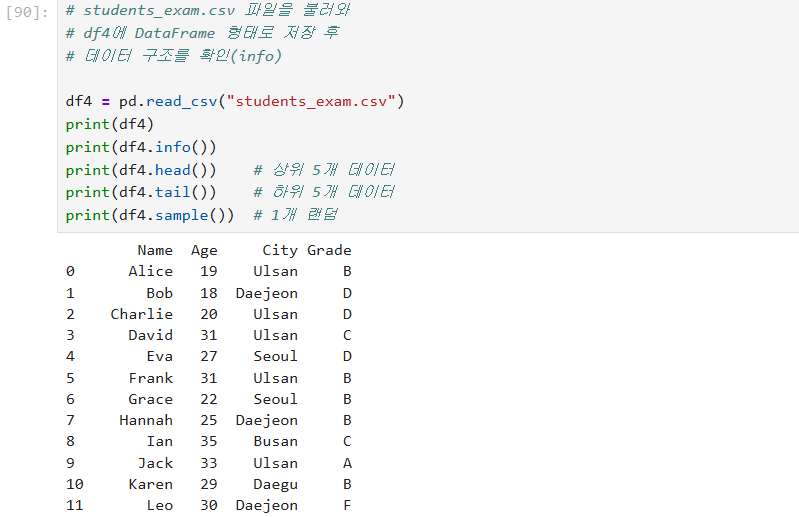Viewport: 799px width, 517px height.
Task: Click Daejeon in Hannah's row
Action: pos(267,421)
